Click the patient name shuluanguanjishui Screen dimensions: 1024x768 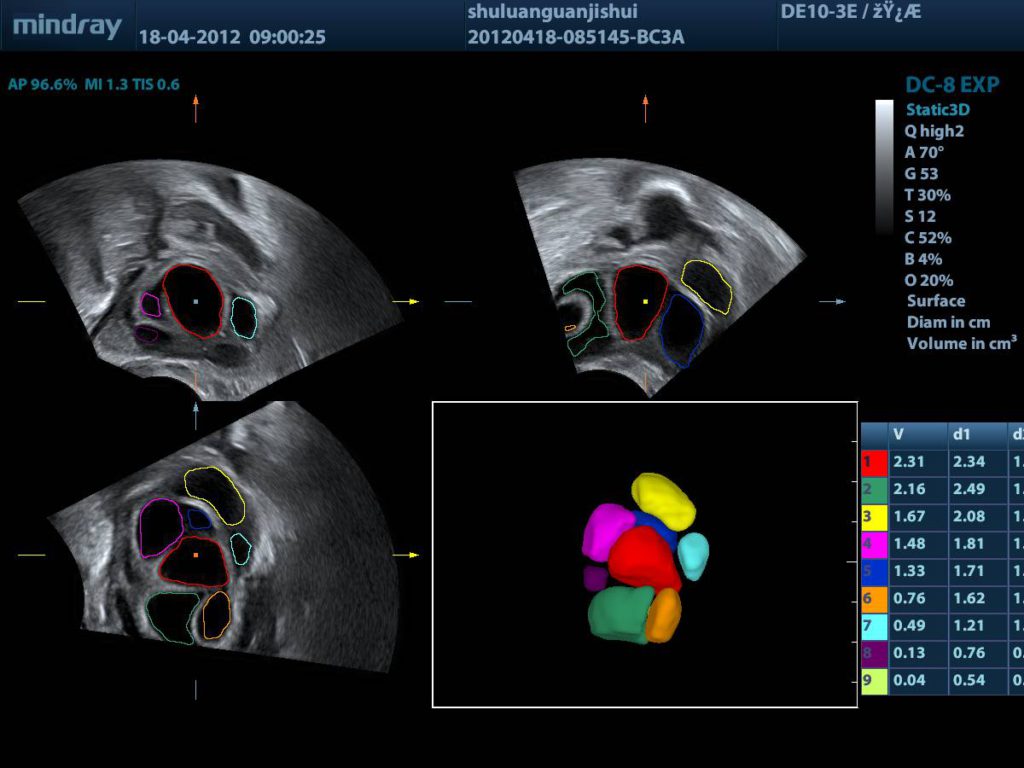point(552,12)
